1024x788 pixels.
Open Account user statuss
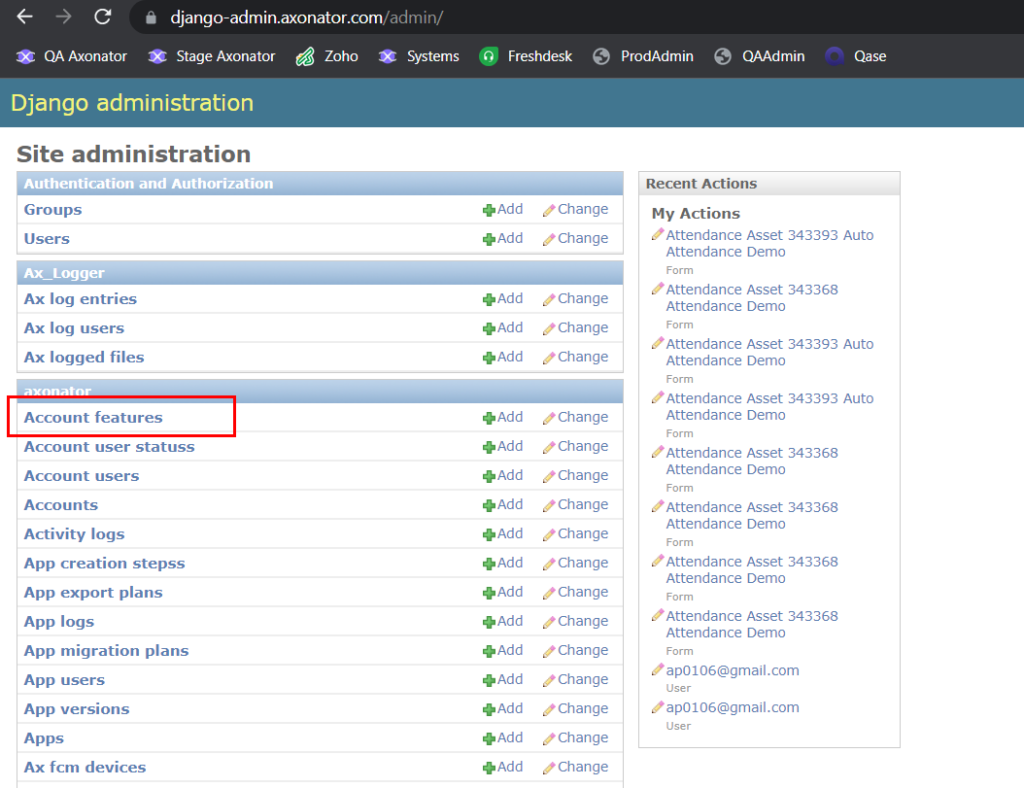[x=109, y=447]
